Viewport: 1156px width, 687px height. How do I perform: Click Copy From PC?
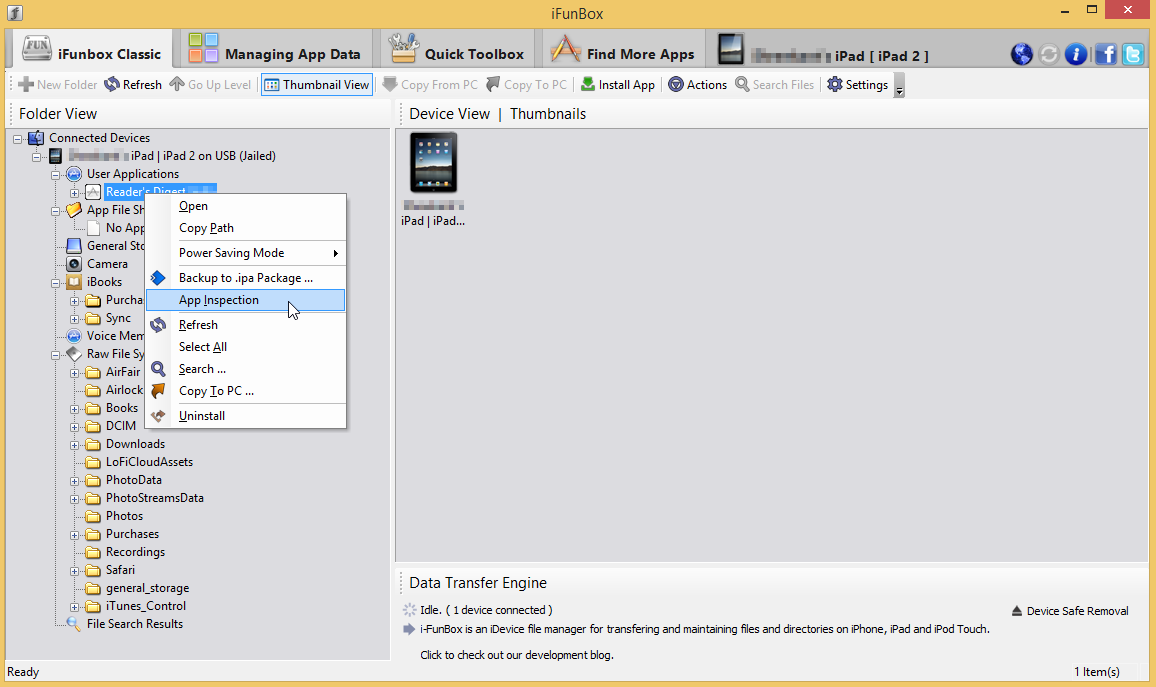(x=430, y=85)
